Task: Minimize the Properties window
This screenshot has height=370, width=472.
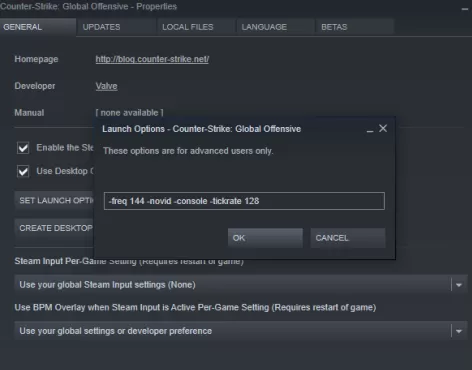Action: coord(465,9)
